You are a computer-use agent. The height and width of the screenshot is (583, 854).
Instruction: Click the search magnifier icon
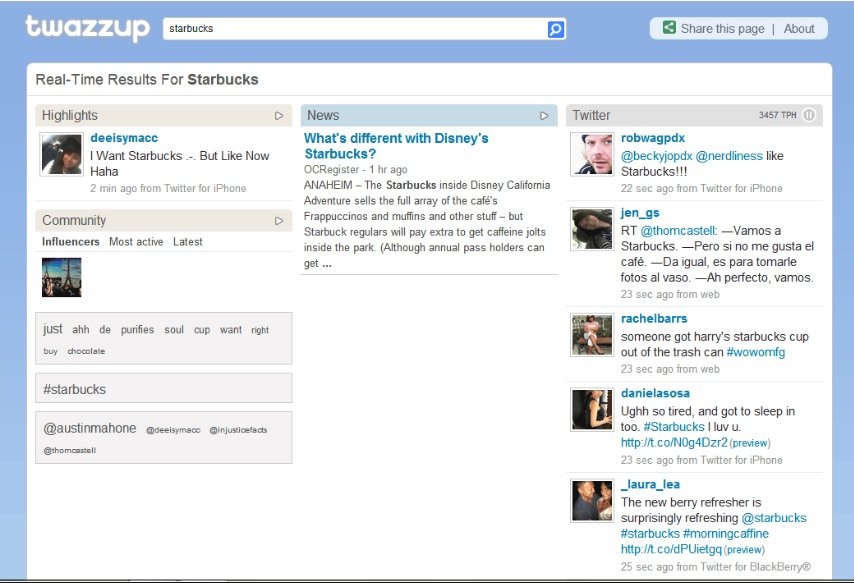tap(556, 29)
